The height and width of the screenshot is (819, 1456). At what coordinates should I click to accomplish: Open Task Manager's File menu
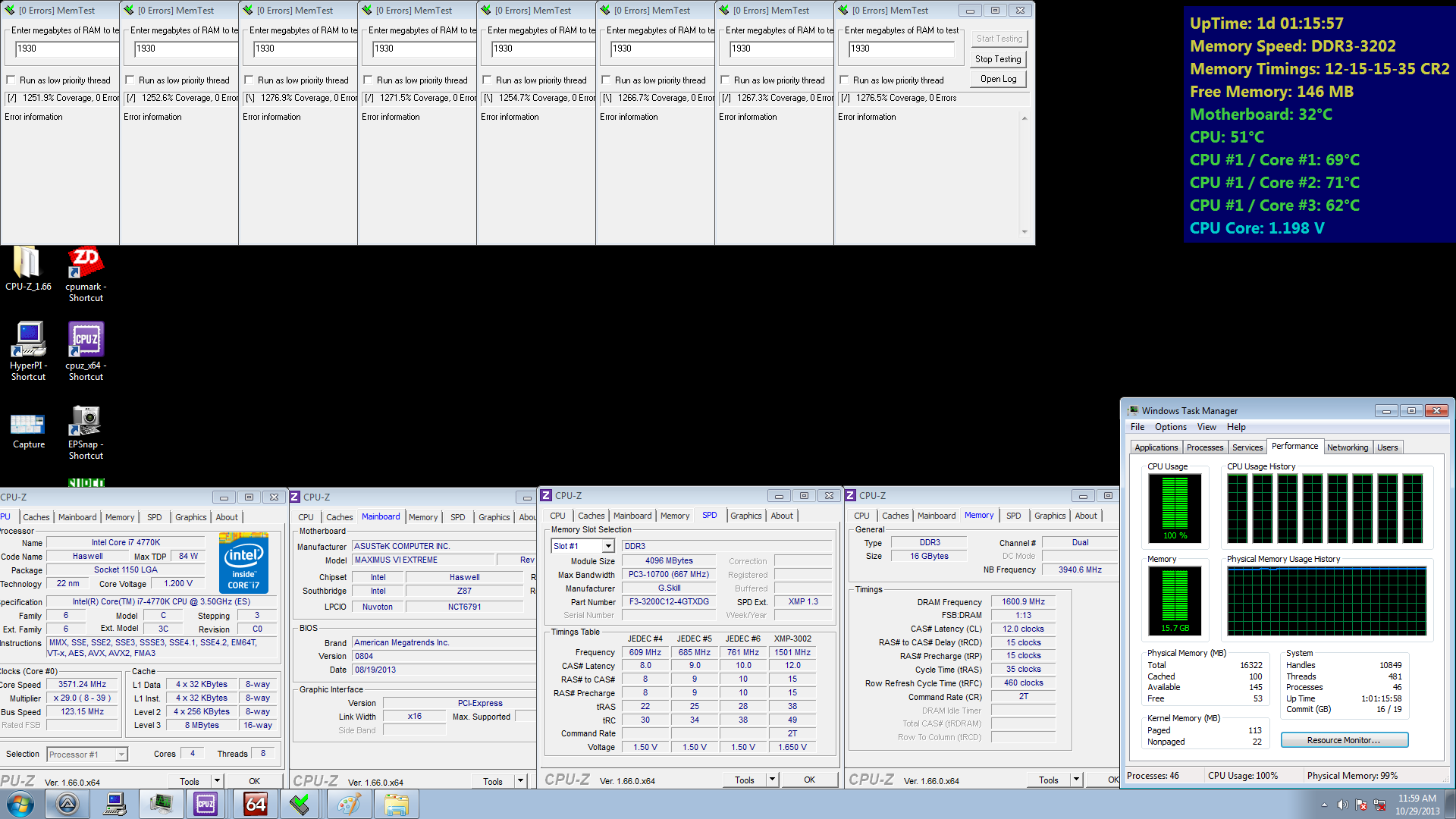1137,427
